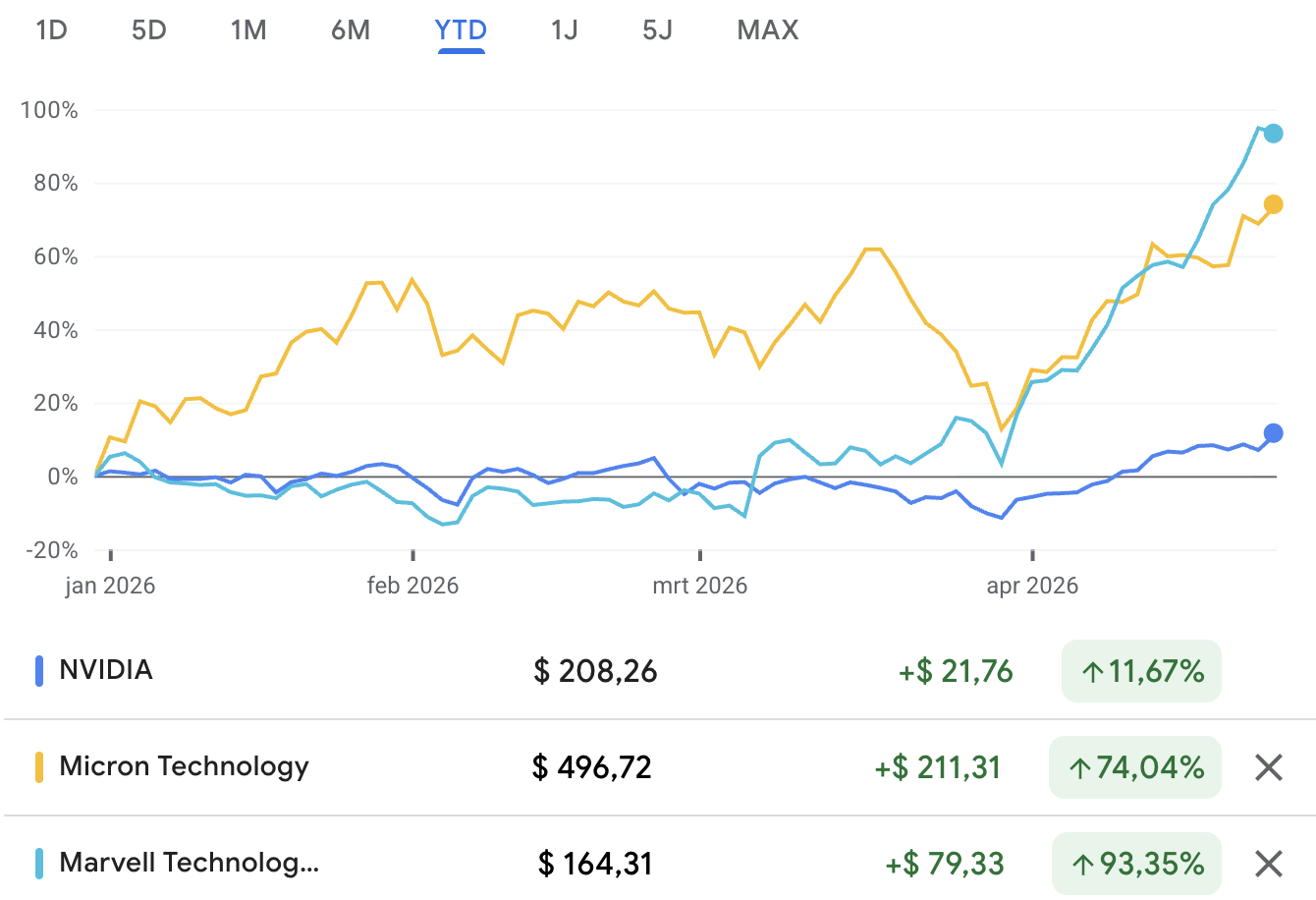
Task: Click the -20% y-axis label
Action: point(51,550)
